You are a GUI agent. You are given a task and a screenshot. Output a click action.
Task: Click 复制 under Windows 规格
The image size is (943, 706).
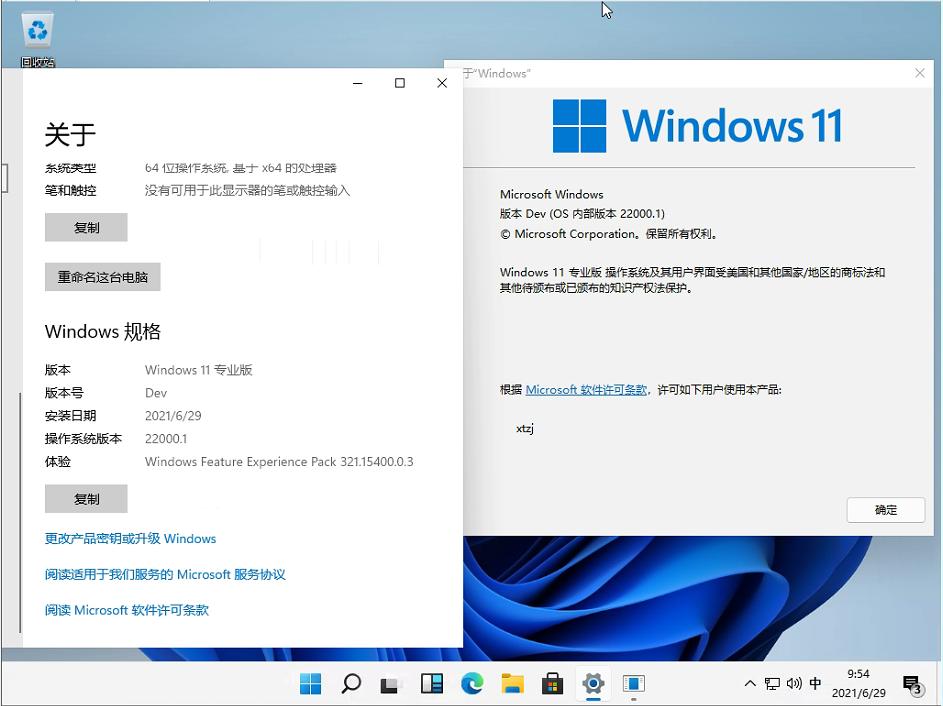(86, 498)
